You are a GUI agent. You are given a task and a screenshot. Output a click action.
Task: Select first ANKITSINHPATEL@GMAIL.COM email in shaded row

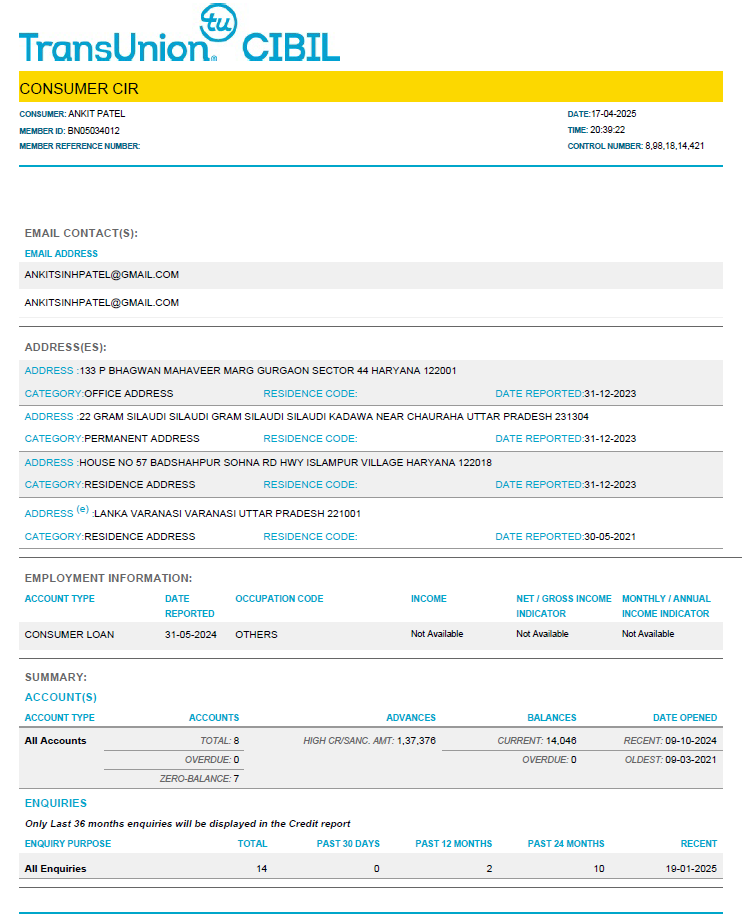pyautogui.click(x=102, y=275)
